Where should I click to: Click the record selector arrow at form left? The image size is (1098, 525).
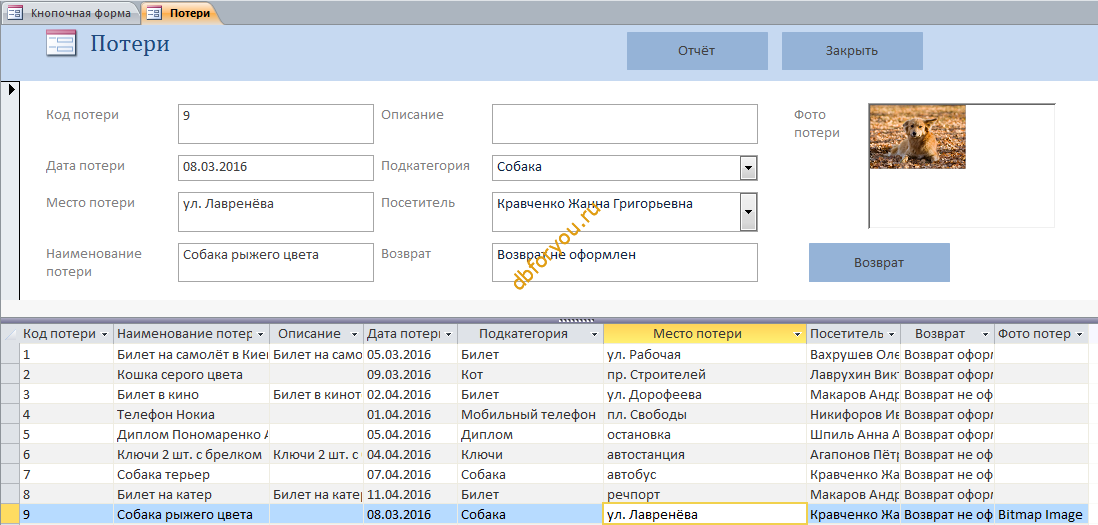(x=11, y=89)
